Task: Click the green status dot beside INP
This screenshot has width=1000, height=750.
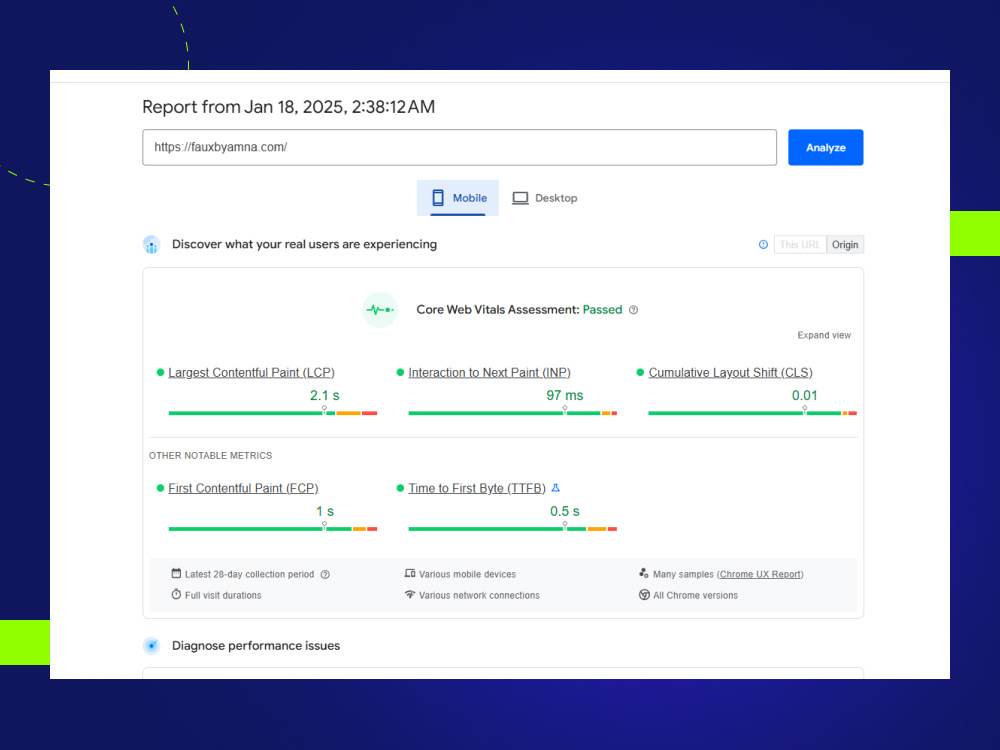Action: tap(400, 372)
